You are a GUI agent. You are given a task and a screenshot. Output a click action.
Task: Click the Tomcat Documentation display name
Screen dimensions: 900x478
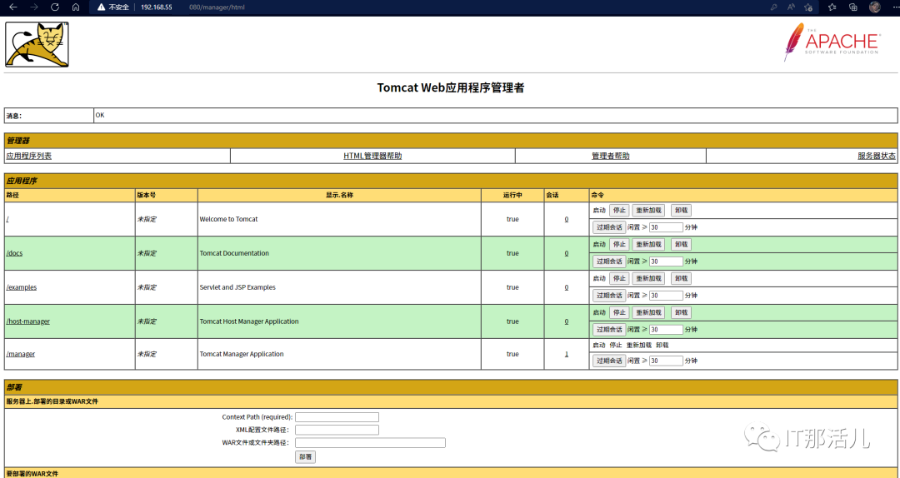click(234, 253)
